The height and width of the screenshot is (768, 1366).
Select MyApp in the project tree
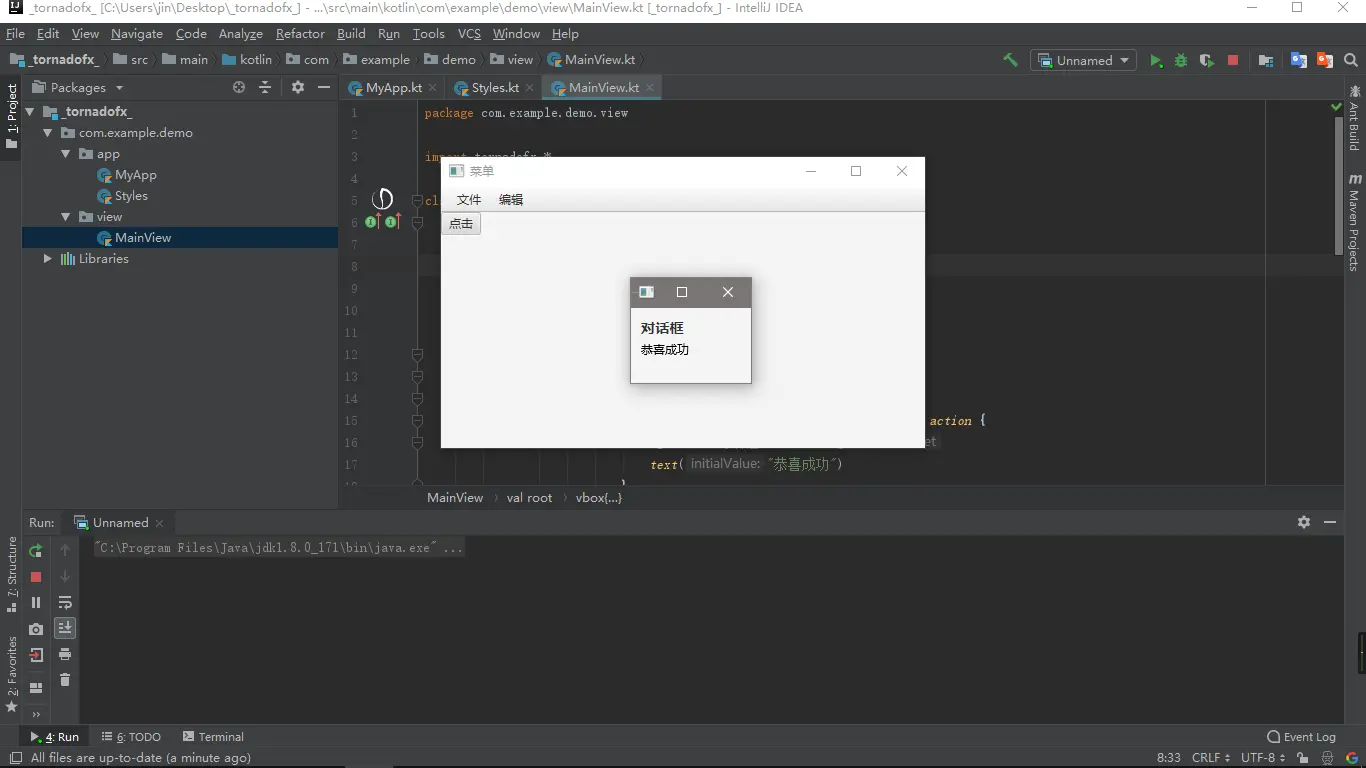click(x=135, y=175)
